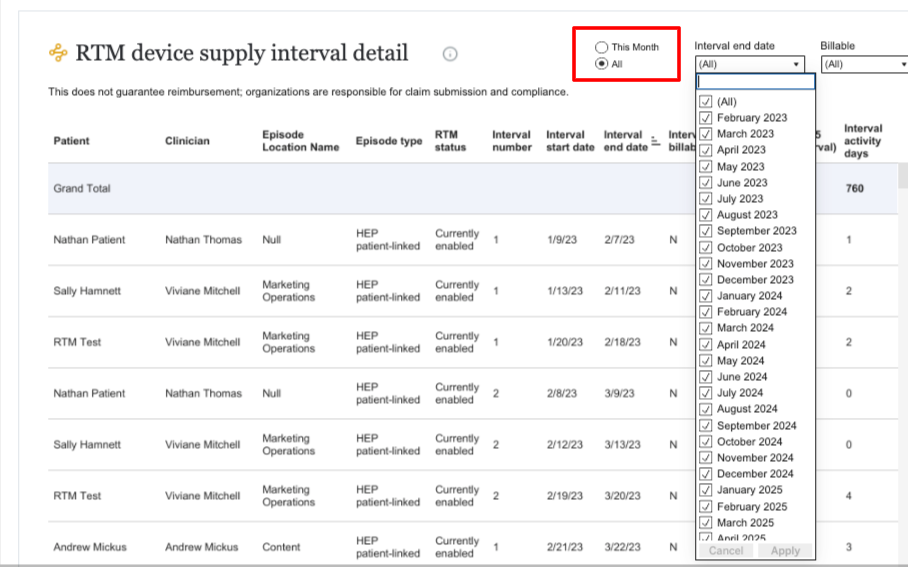Toggle the March 2025 checkbox

point(705,522)
